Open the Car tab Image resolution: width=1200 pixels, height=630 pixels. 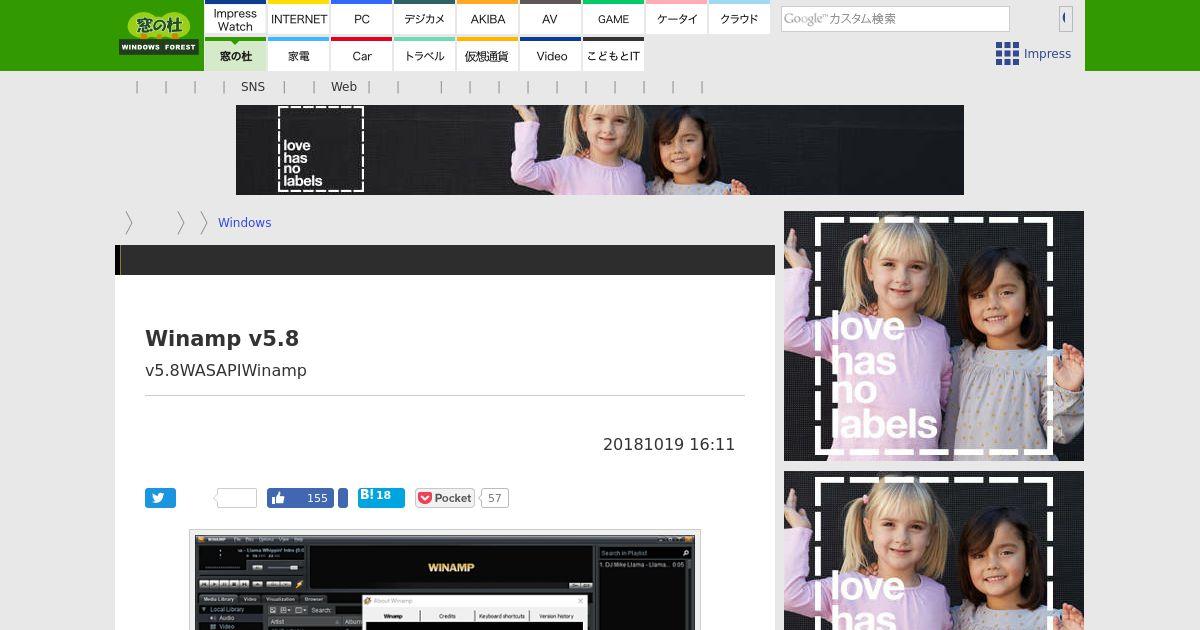[362, 55]
